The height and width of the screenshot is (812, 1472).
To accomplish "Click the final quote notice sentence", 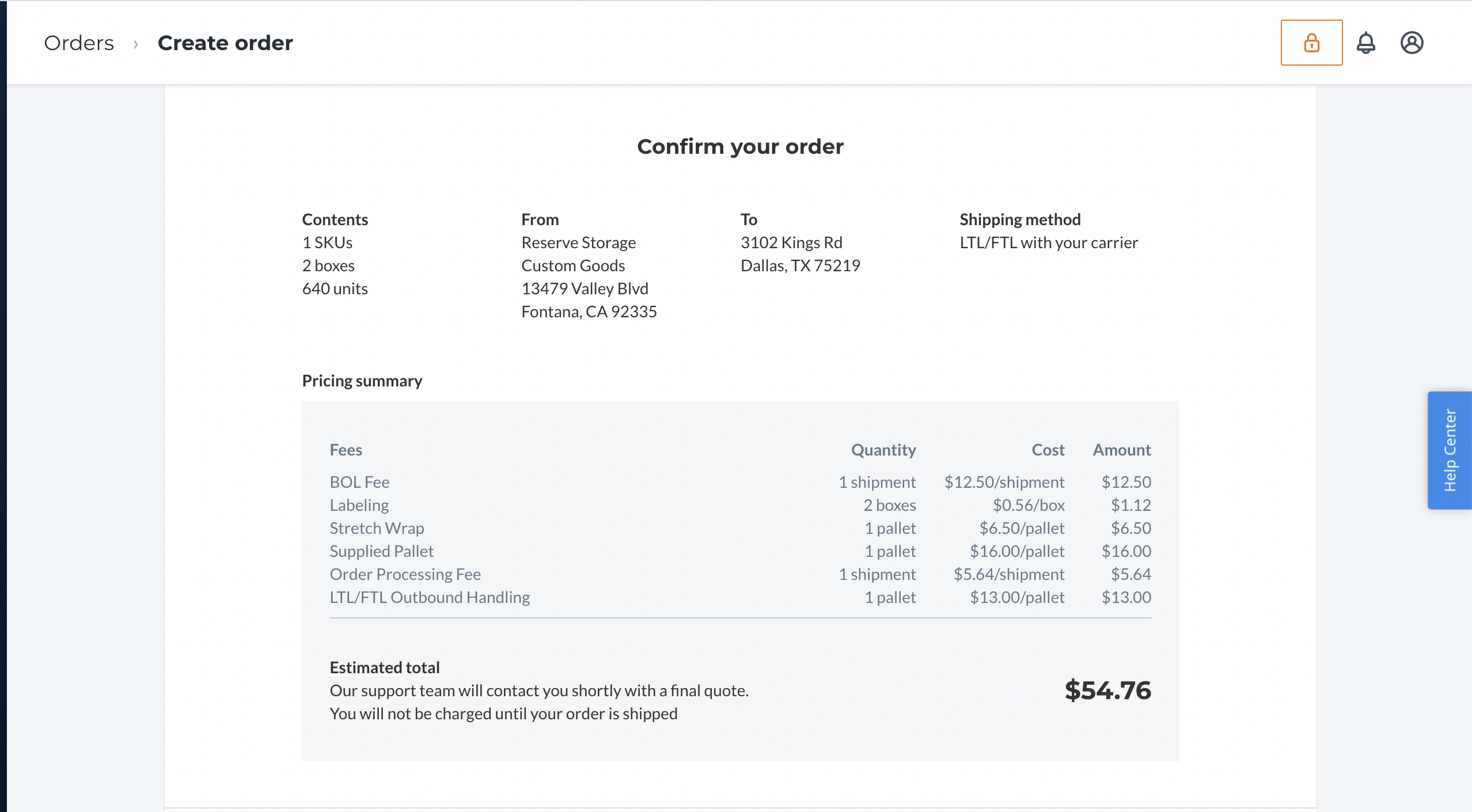I will tap(539, 690).
